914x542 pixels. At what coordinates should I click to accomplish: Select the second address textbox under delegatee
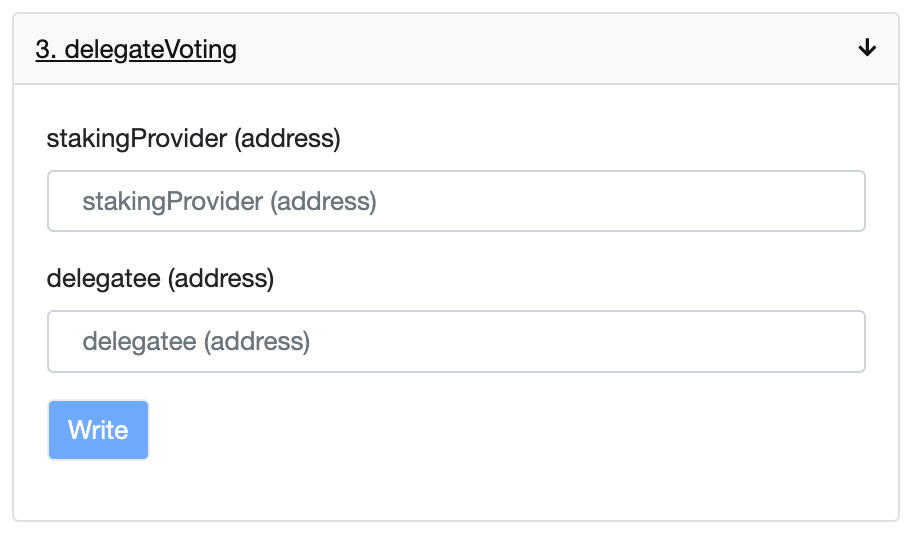pyautogui.click(x=456, y=341)
